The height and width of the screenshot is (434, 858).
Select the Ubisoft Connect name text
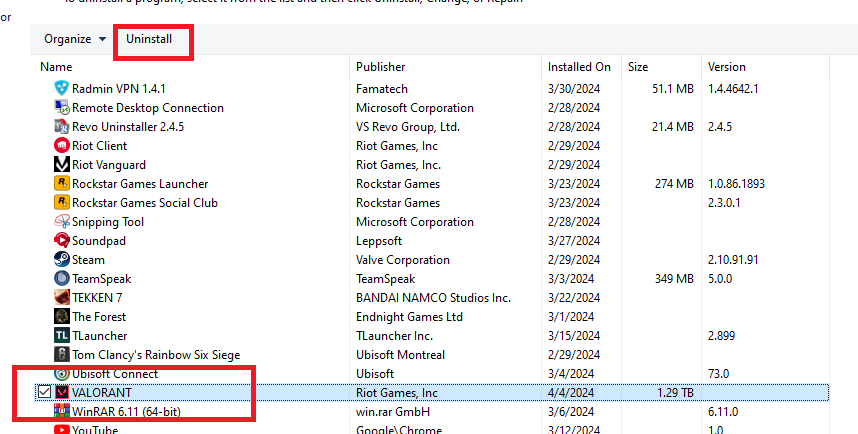(115, 374)
